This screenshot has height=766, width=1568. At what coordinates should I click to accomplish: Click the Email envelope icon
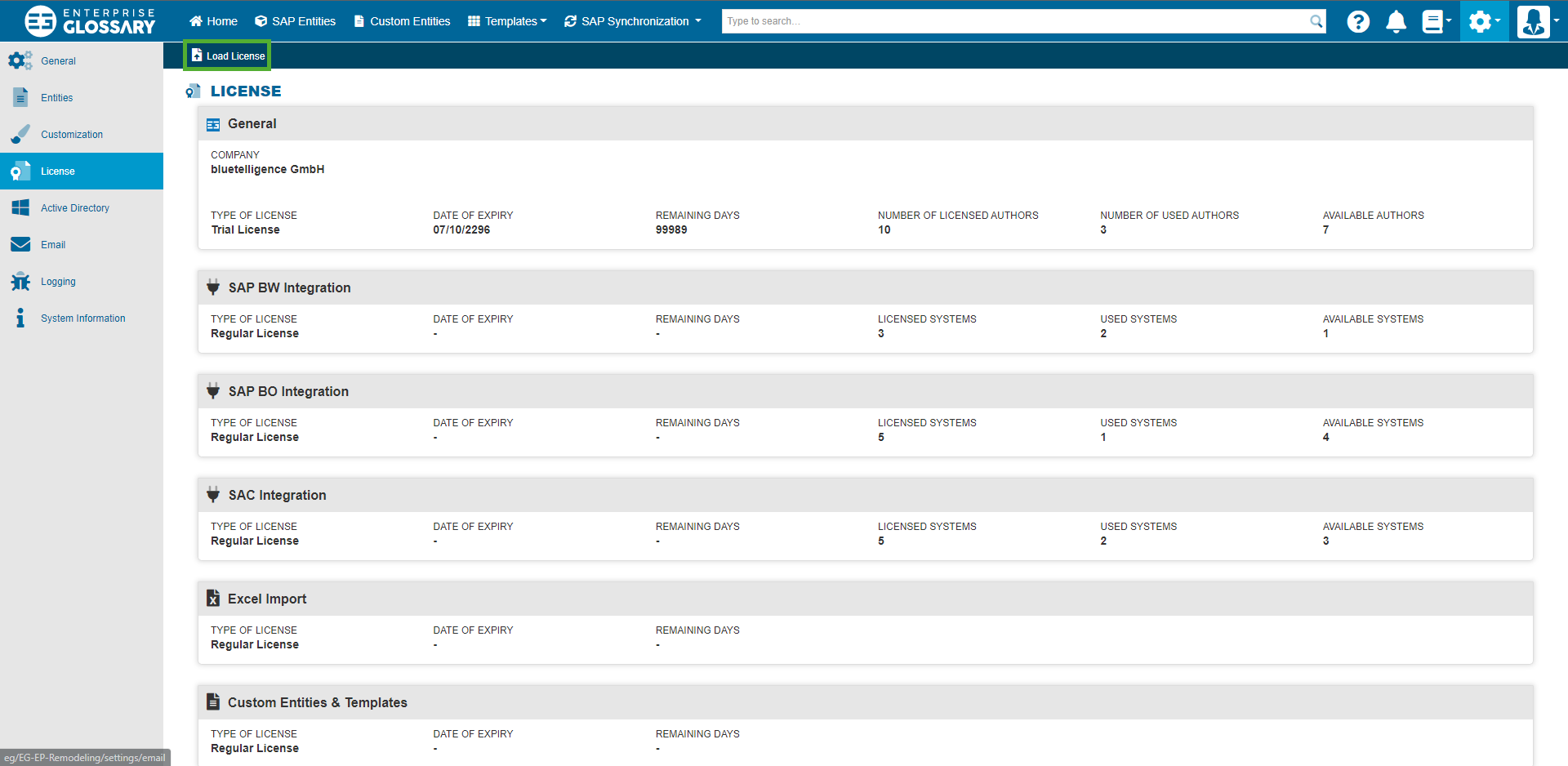20,245
